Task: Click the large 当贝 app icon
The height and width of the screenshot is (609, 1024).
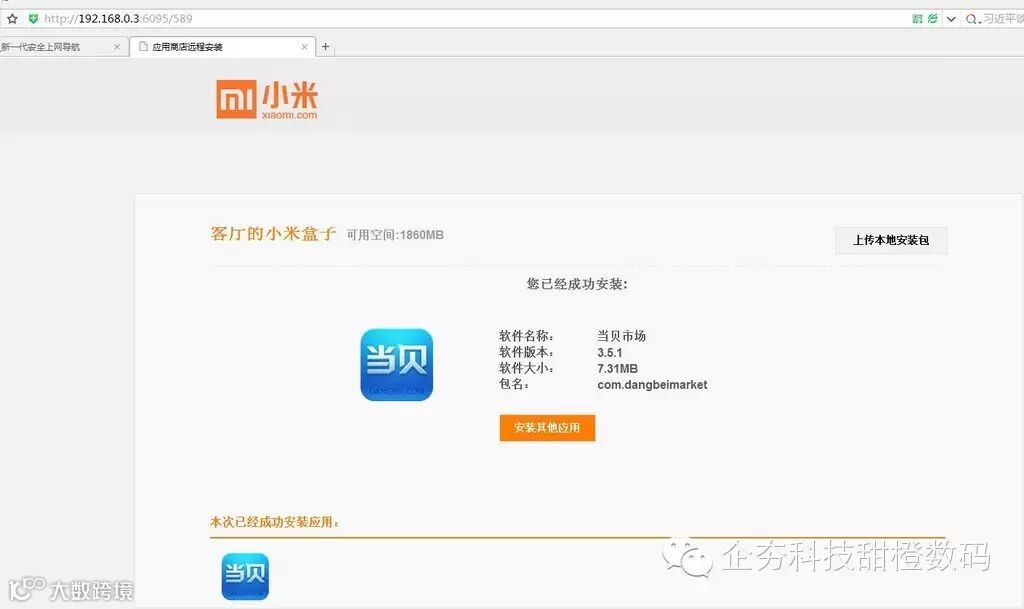Action: [396, 364]
